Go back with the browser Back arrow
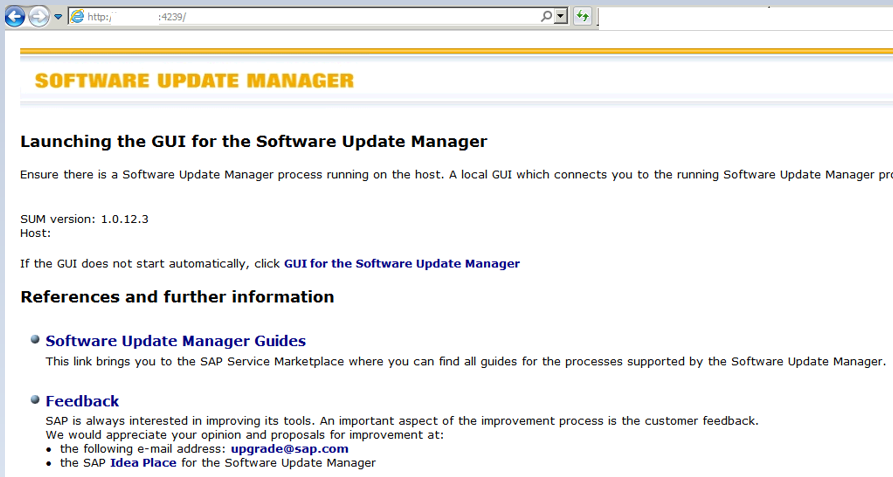The height and width of the screenshot is (477, 893). (x=15, y=17)
